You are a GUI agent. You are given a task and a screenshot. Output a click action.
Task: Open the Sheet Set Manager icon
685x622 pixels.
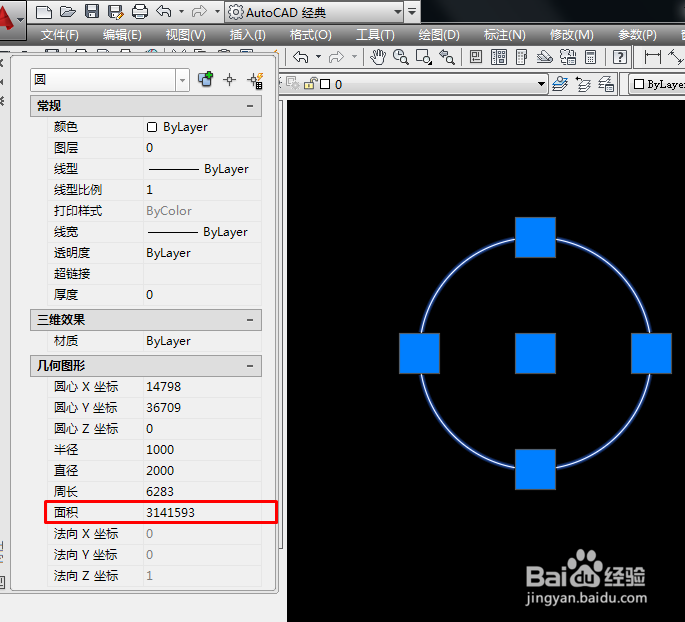click(544, 57)
